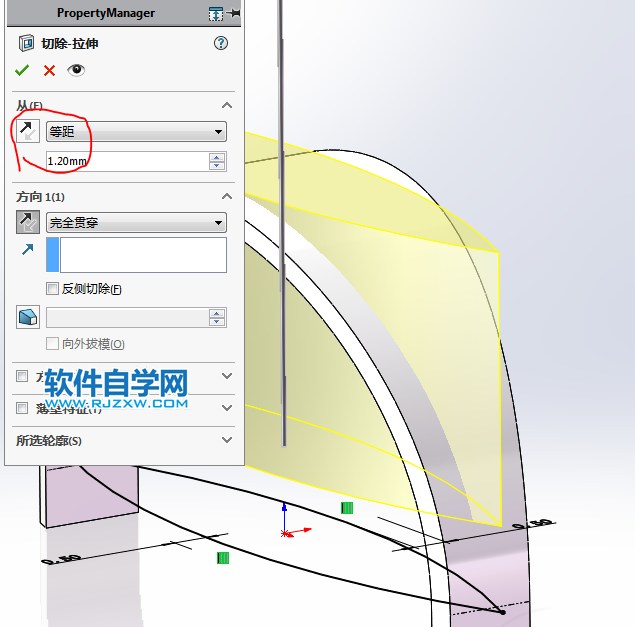The width and height of the screenshot is (635, 627).
Task: Enable the Direction 2 checkbox
Action: (22, 376)
